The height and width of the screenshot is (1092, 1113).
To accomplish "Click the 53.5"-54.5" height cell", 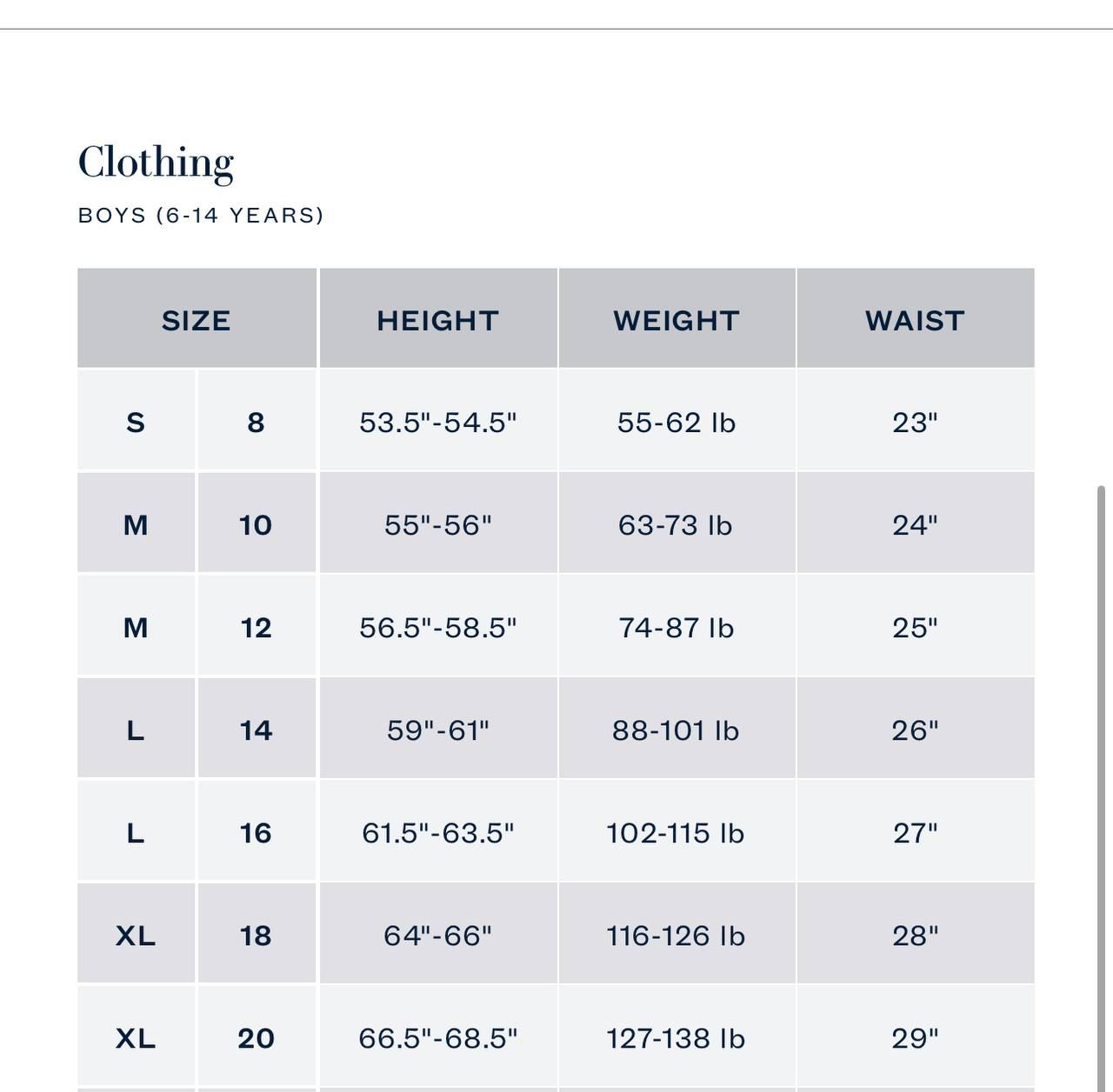I will [438, 423].
